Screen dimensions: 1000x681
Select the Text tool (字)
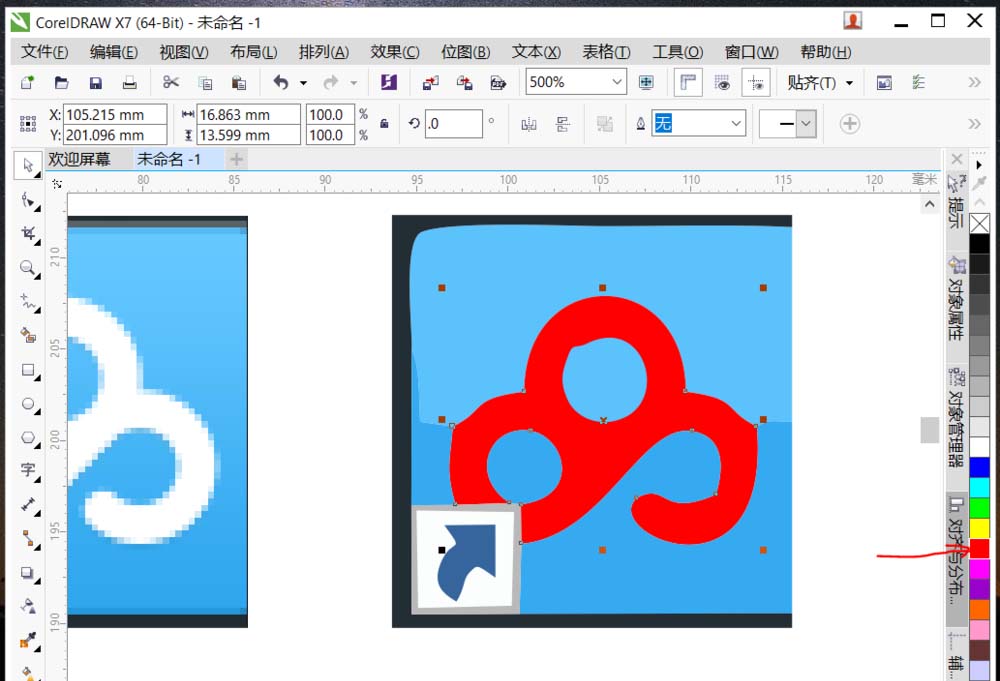27,471
